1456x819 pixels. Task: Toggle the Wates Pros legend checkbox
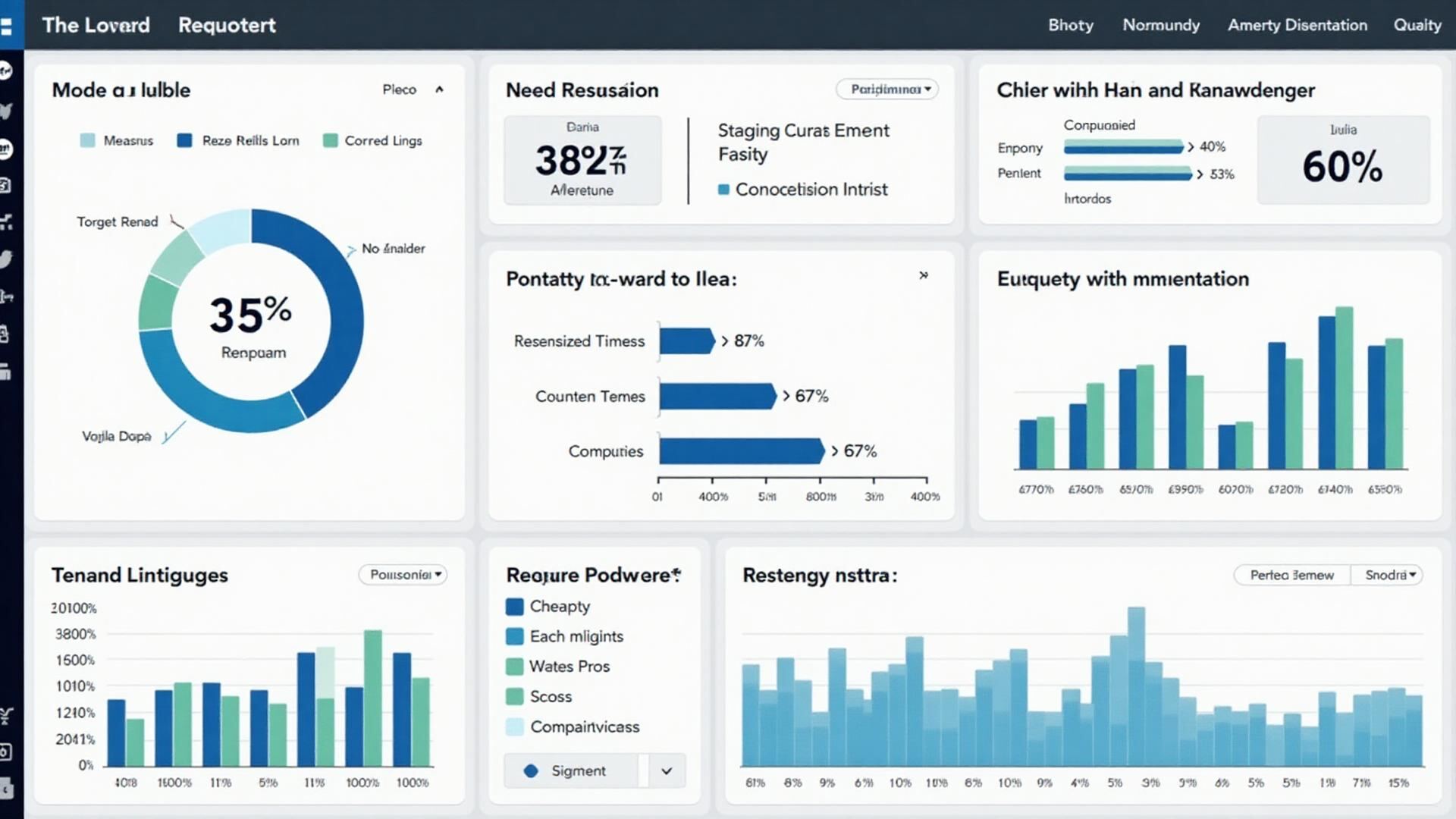pos(514,667)
